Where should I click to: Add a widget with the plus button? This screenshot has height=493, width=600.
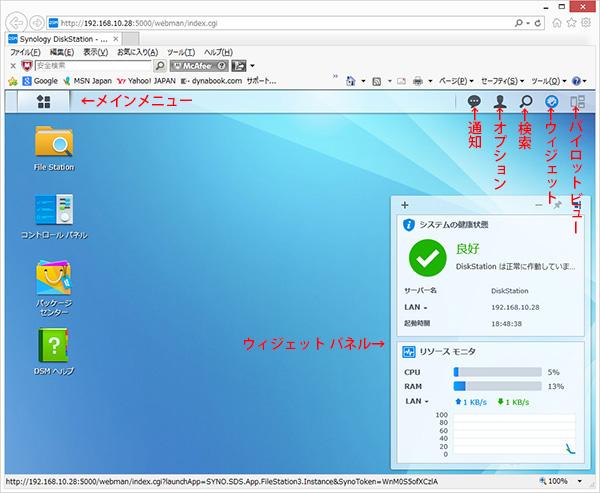(x=405, y=205)
